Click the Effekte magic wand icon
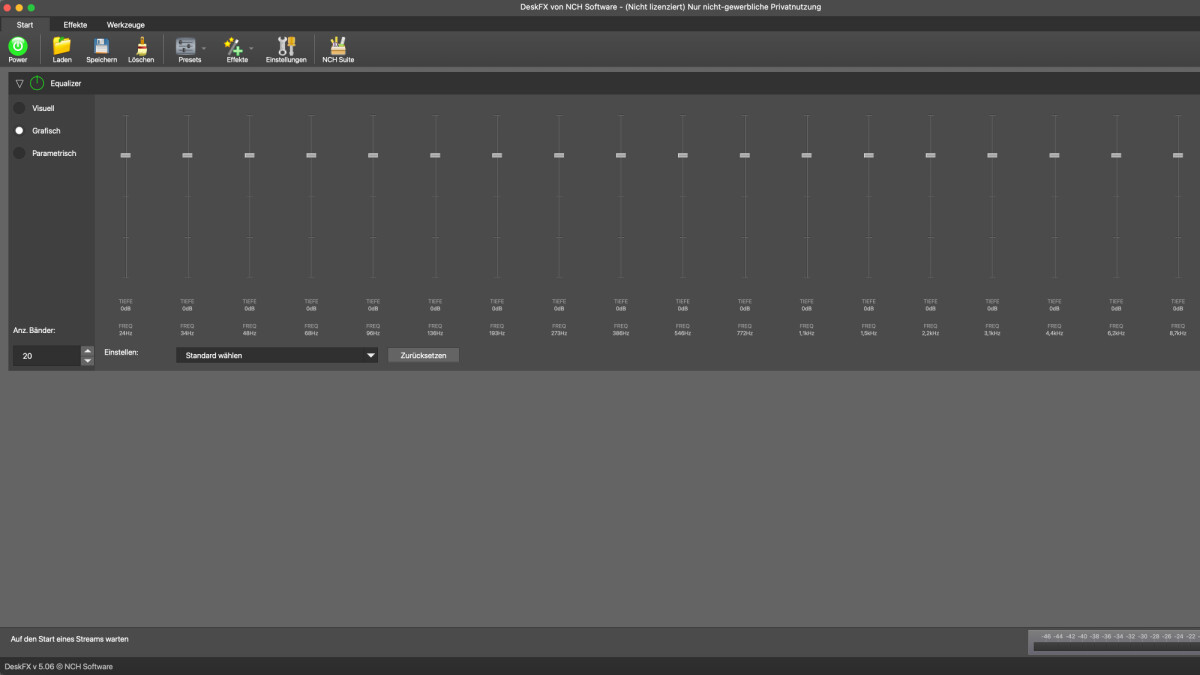Viewport: 1200px width, 675px height. [234, 46]
